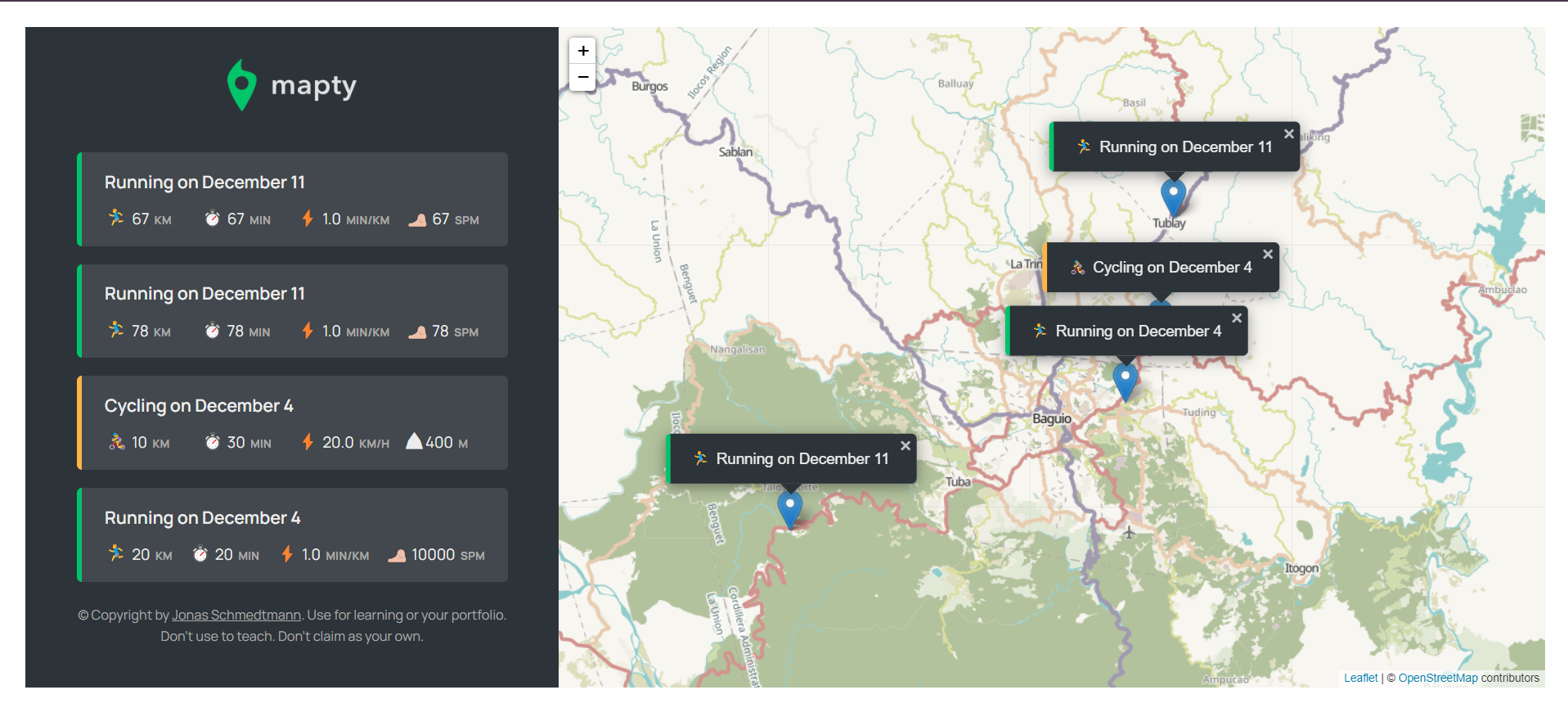Click the '400 M' elevation value

coord(447,442)
